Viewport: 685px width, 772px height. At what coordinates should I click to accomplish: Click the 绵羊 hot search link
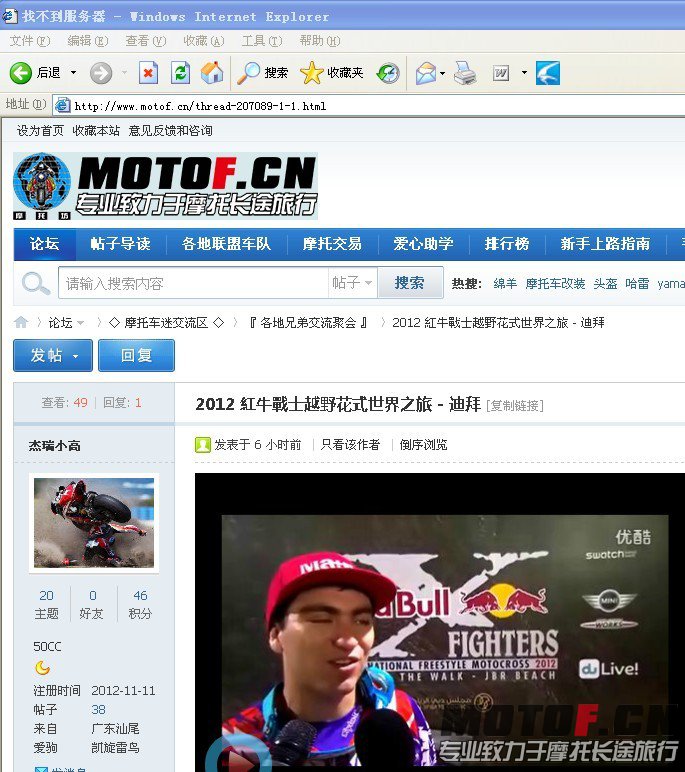tap(505, 284)
